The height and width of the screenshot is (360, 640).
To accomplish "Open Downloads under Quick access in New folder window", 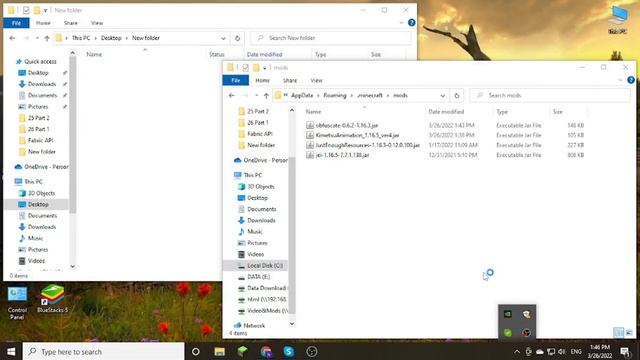I will tap(42, 84).
